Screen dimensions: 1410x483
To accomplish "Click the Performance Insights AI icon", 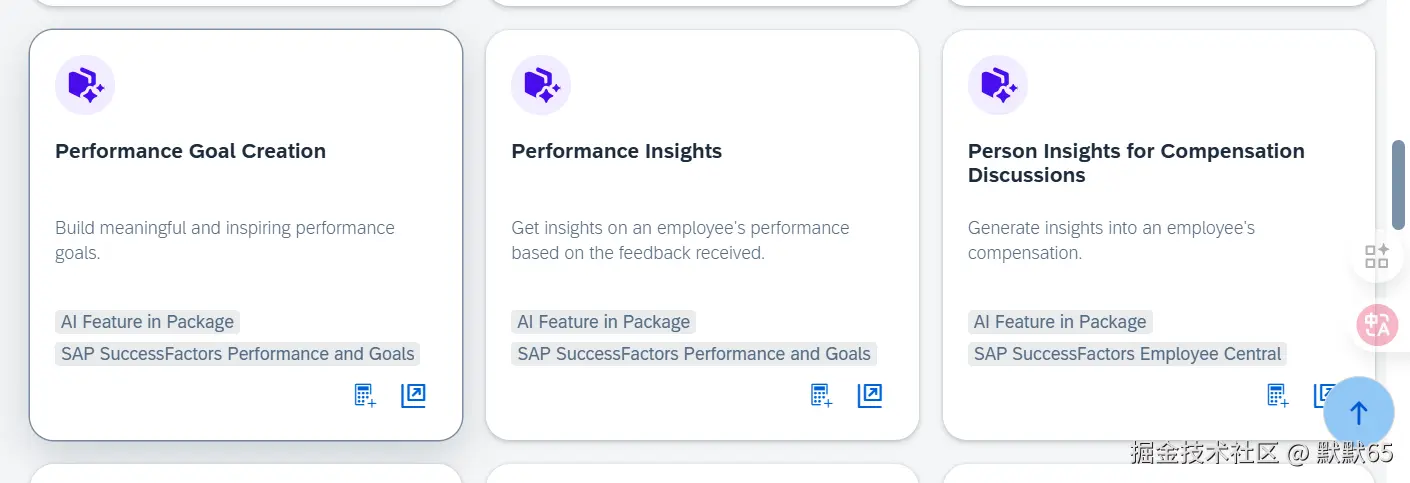I will 541,85.
